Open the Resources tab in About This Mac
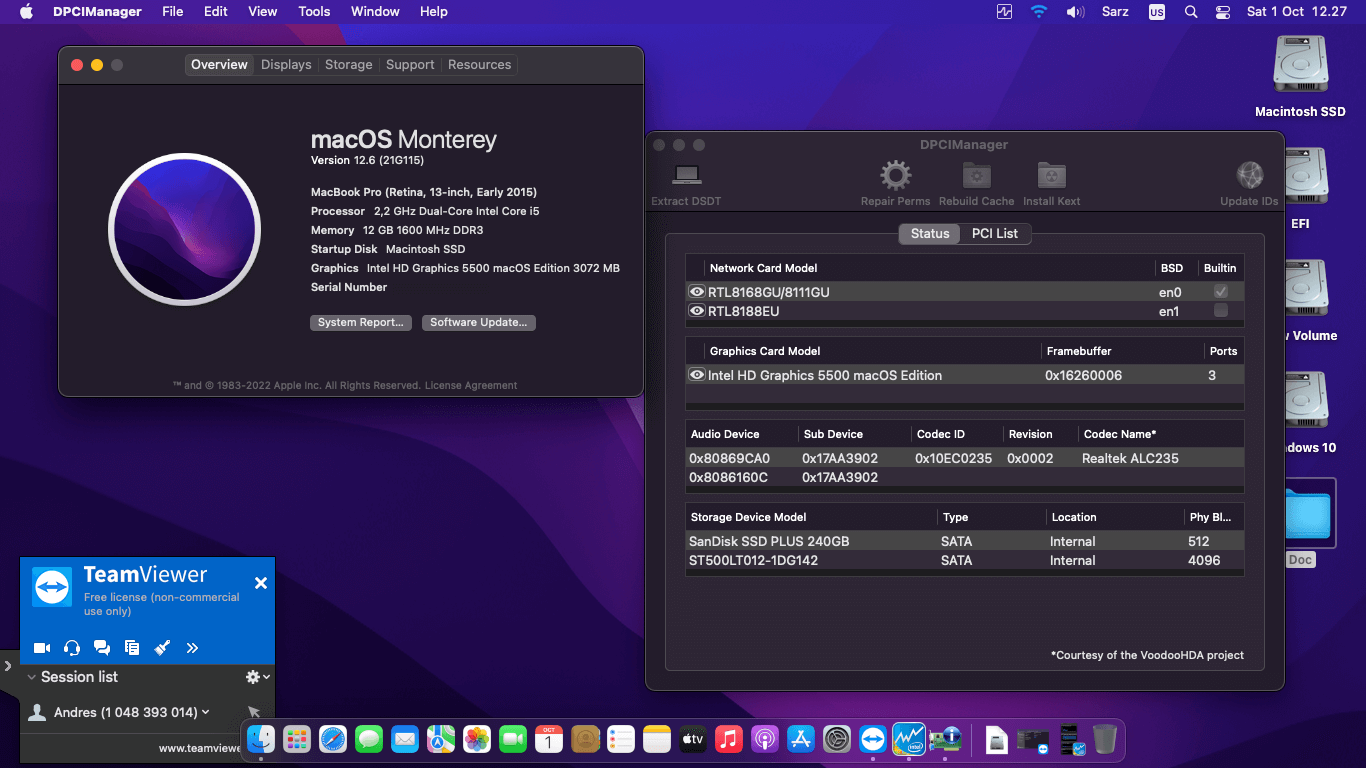Viewport: 1366px width, 768px height. [x=479, y=64]
